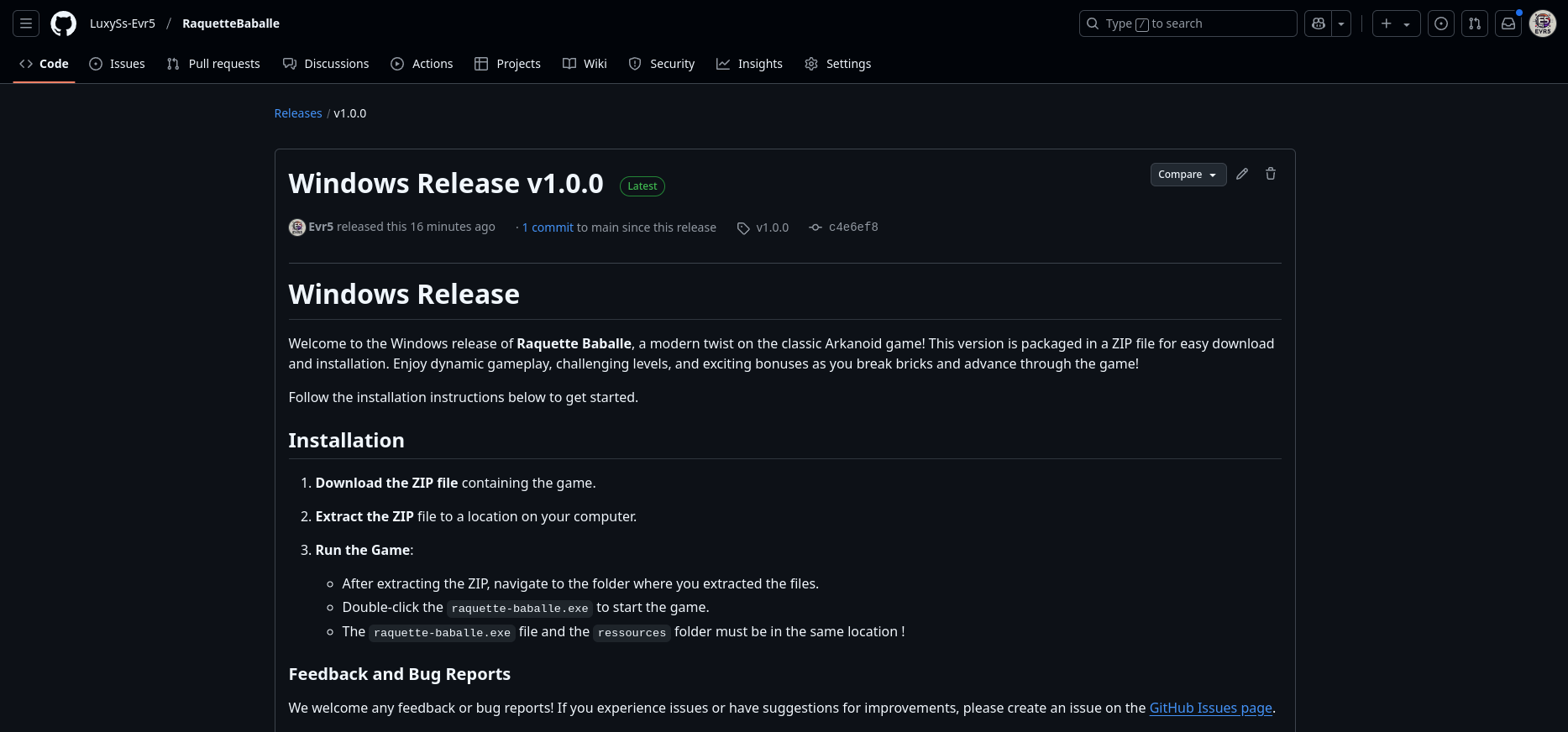Open the create new plus menu
The height and width of the screenshot is (732, 1568).
pyautogui.click(x=1396, y=24)
